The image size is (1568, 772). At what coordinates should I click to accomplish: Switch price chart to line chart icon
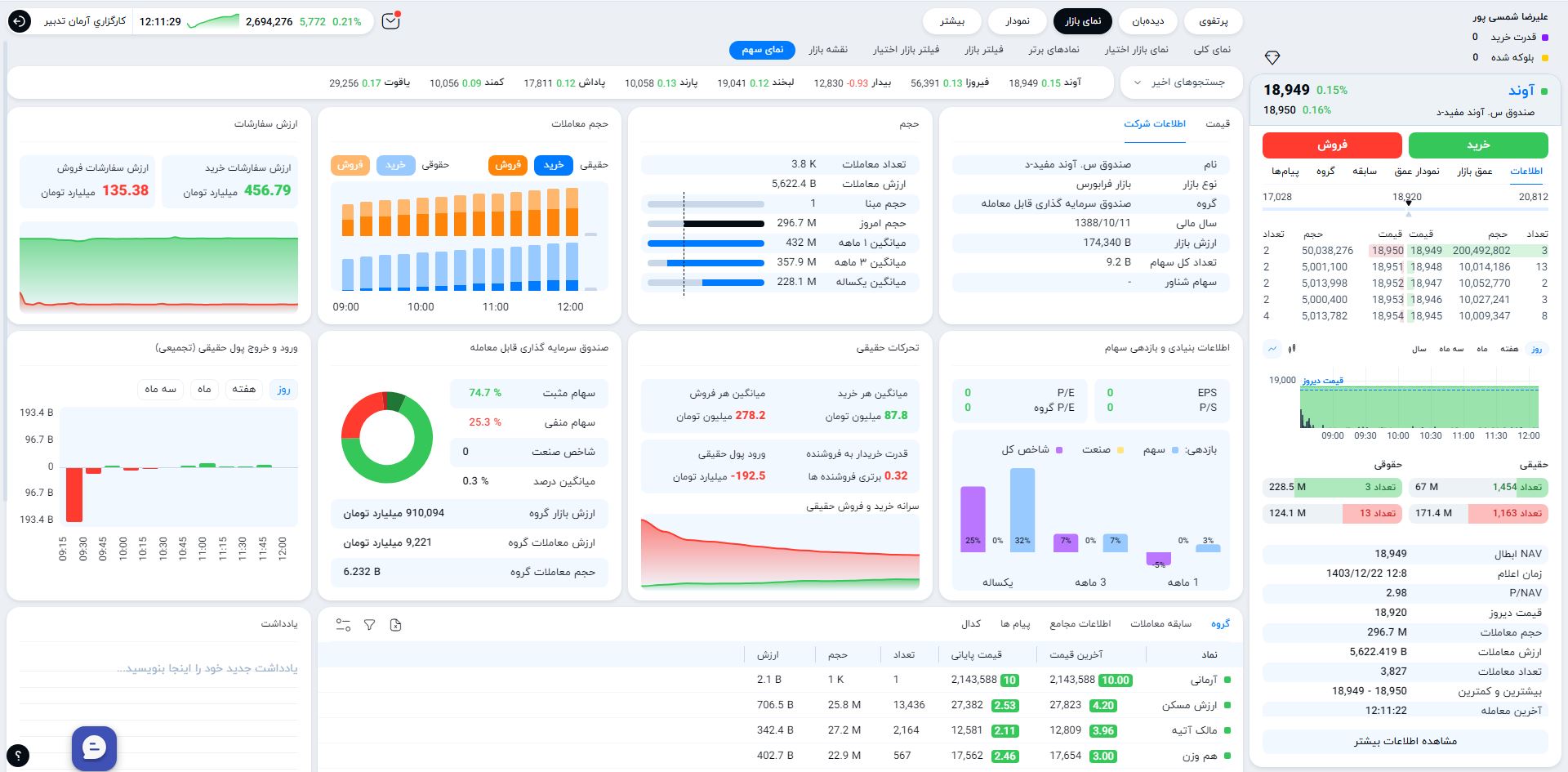(x=1272, y=349)
